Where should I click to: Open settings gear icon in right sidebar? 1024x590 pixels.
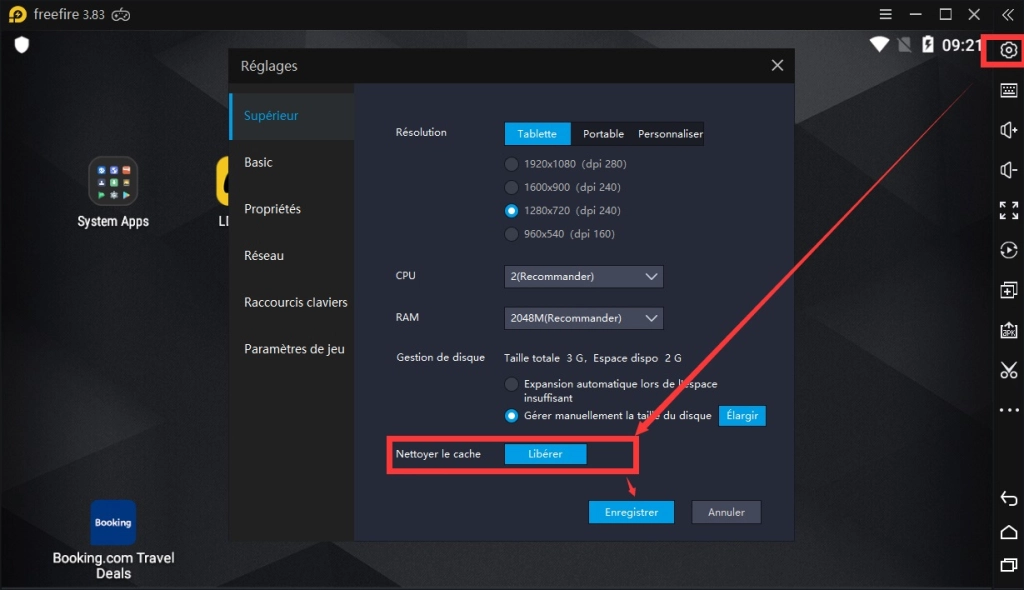(x=1008, y=50)
